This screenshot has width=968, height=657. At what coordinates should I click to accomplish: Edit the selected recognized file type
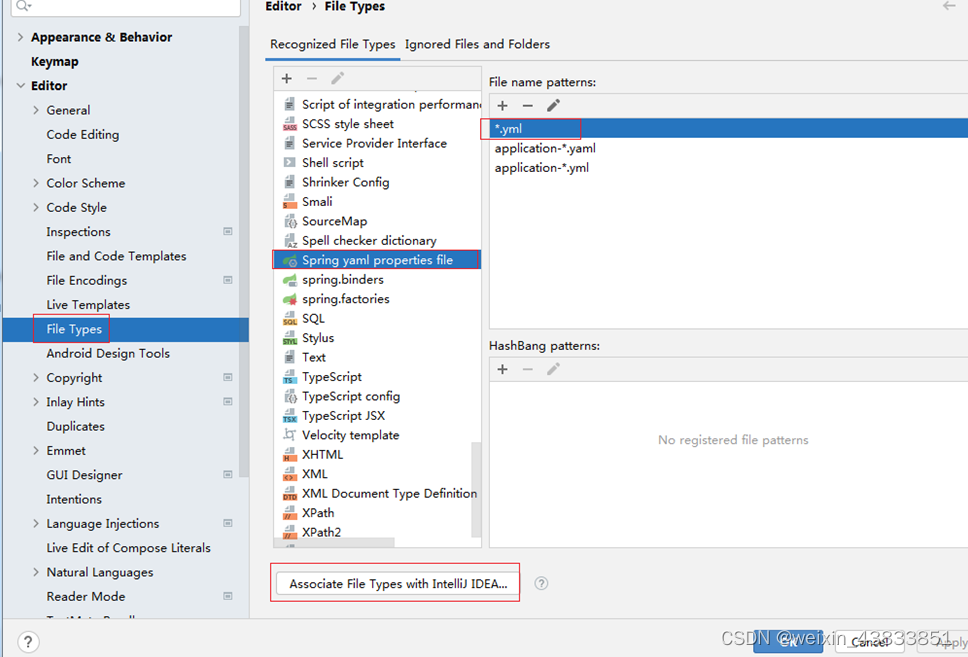pos(337,78)
